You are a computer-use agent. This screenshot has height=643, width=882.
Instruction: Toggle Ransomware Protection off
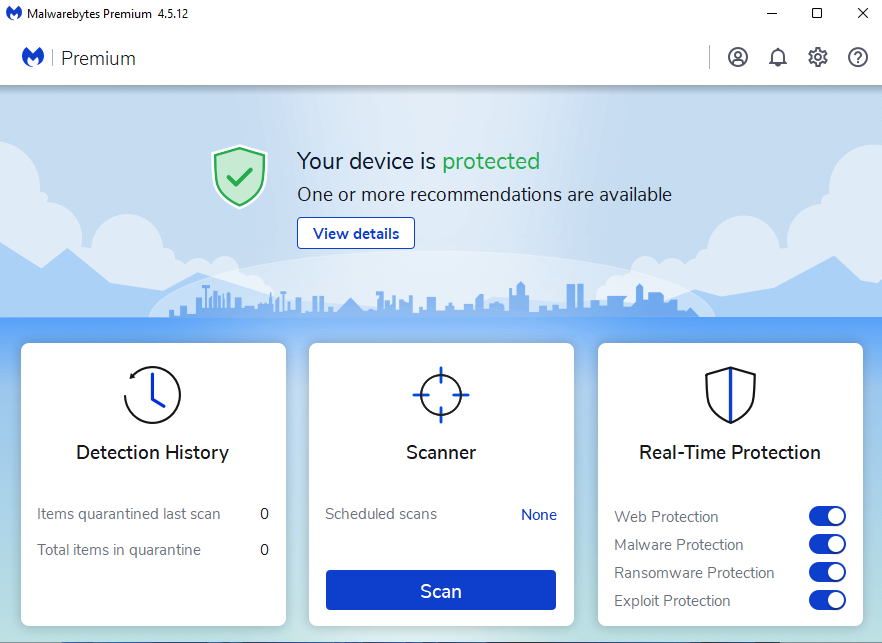coord(827,572)
